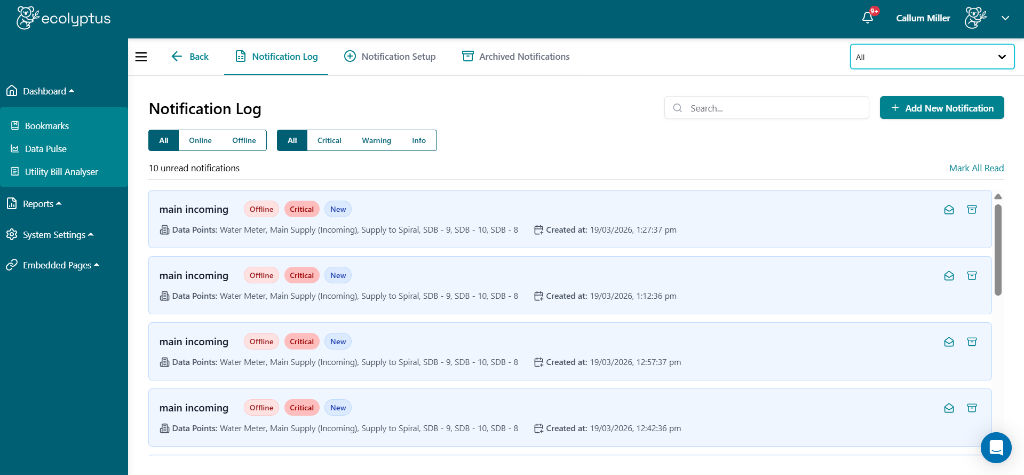1024x475 pixels.
Task: Click the notification search field
Action: click(x=767, y=108)
